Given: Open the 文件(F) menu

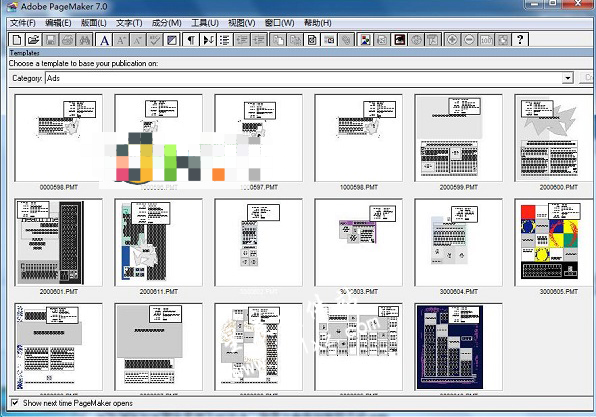Looking at the screenshot, I should click(x=23, y=23).
